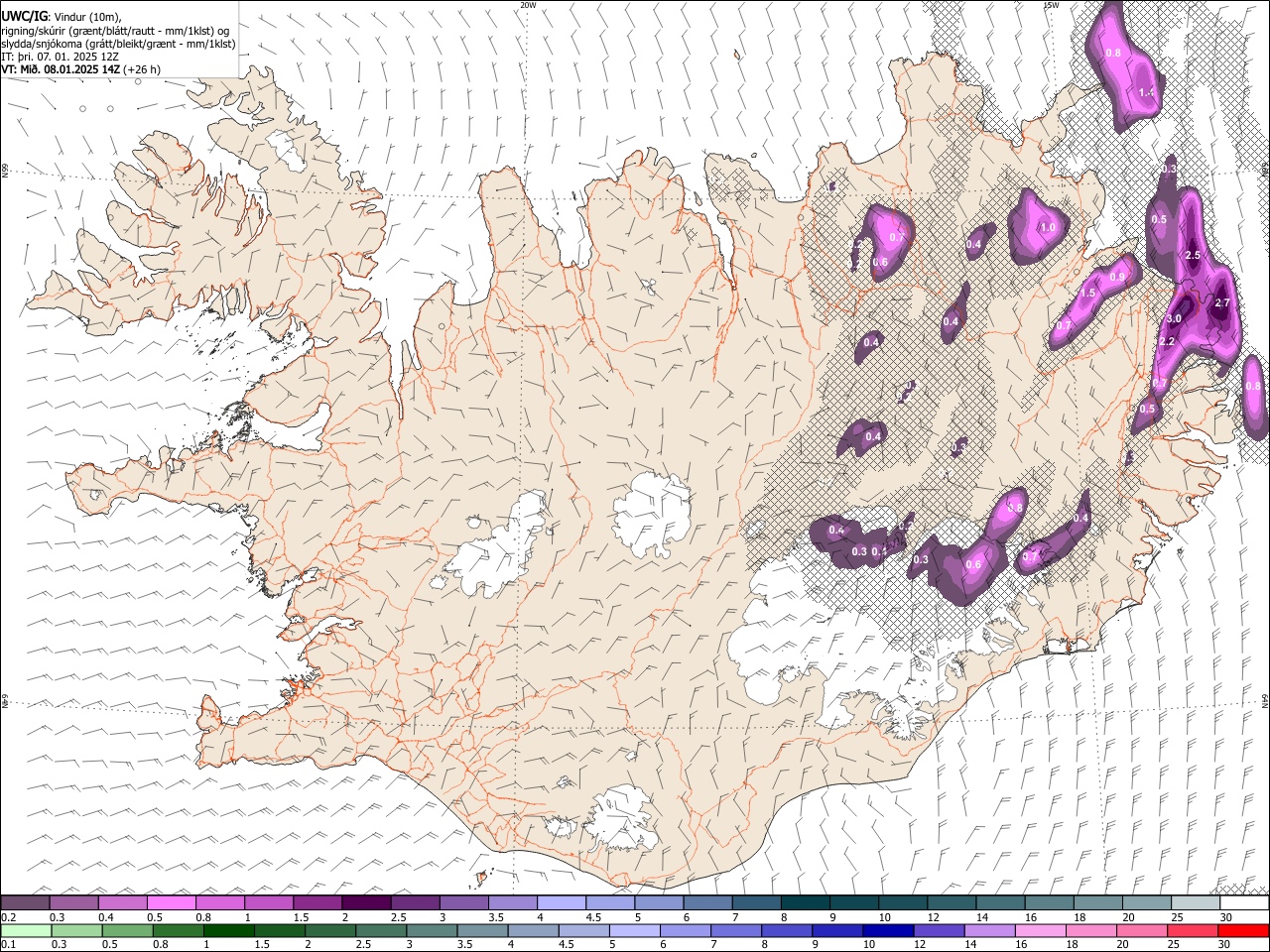
Task: Click the '0.1' number label under lower legend row
Action: point(8,944)
